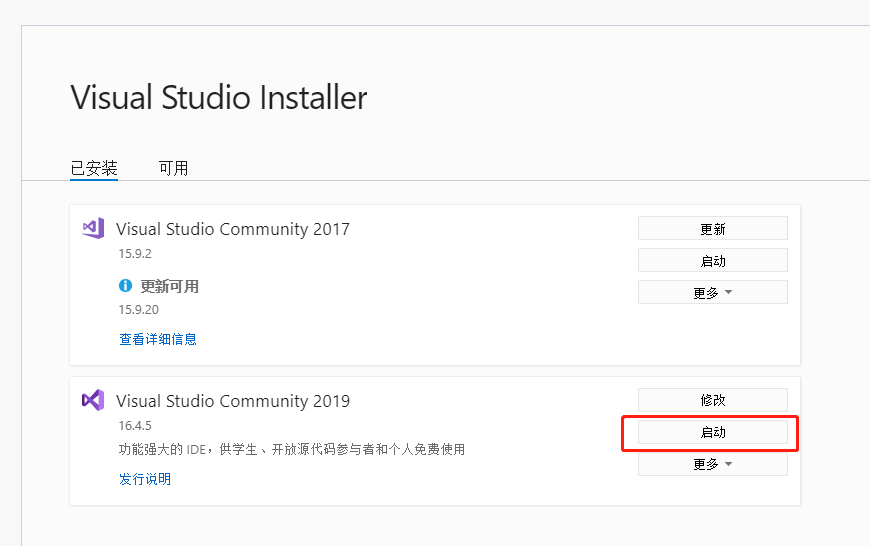Start Visual Studio 2019 using its 启动 button
870x546 pixels.
pos(712,433)
